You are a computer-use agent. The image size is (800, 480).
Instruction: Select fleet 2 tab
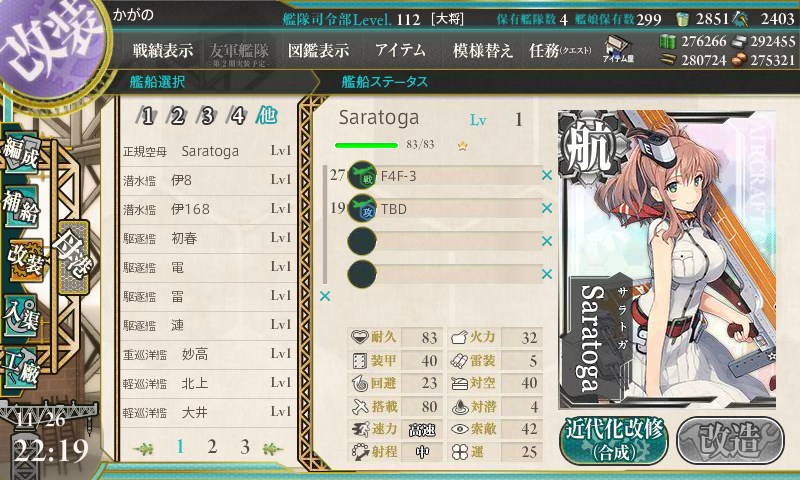tap(177, 116)
